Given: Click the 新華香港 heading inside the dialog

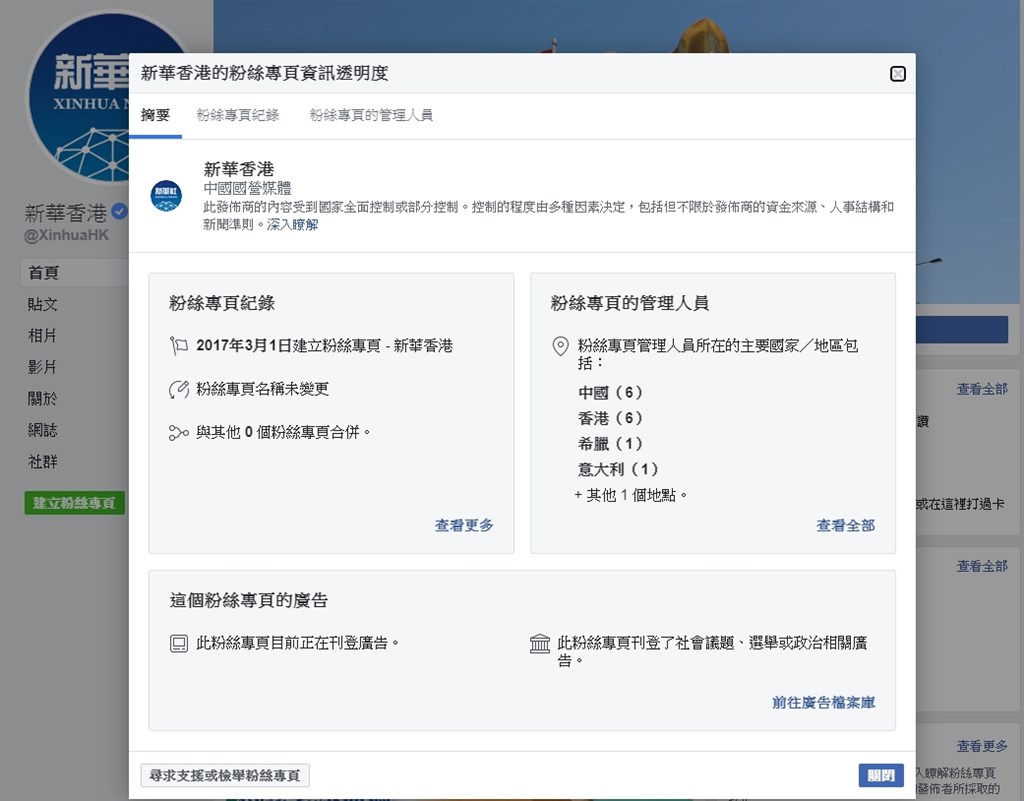Looking at the screenshot, I should coord(238,169).
